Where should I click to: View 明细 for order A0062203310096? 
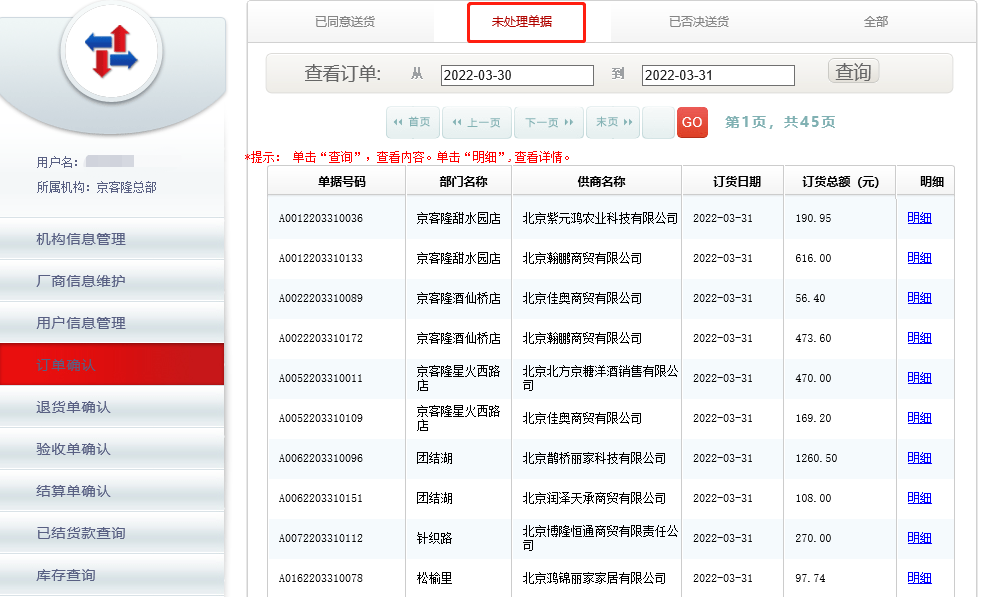(x=919, y=458)
